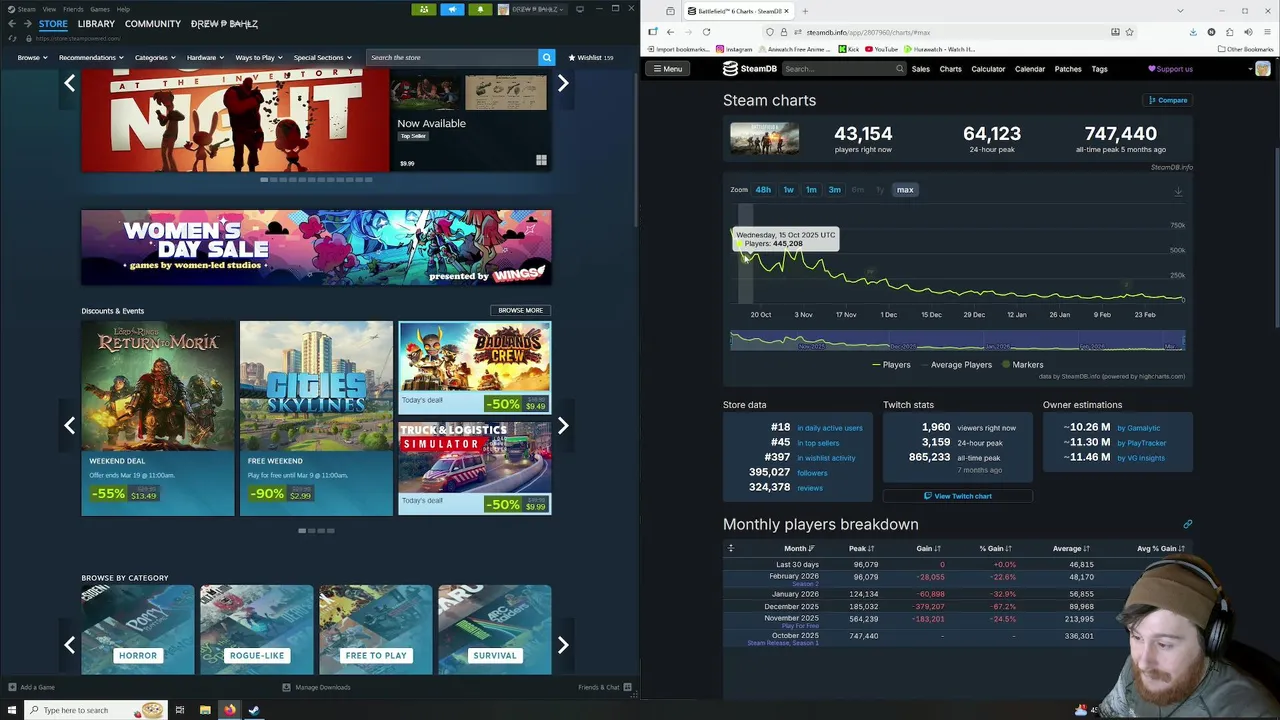This screenshot has width=1280, height=720.
Task: Click Firefox back button
Action: point(670,32)
